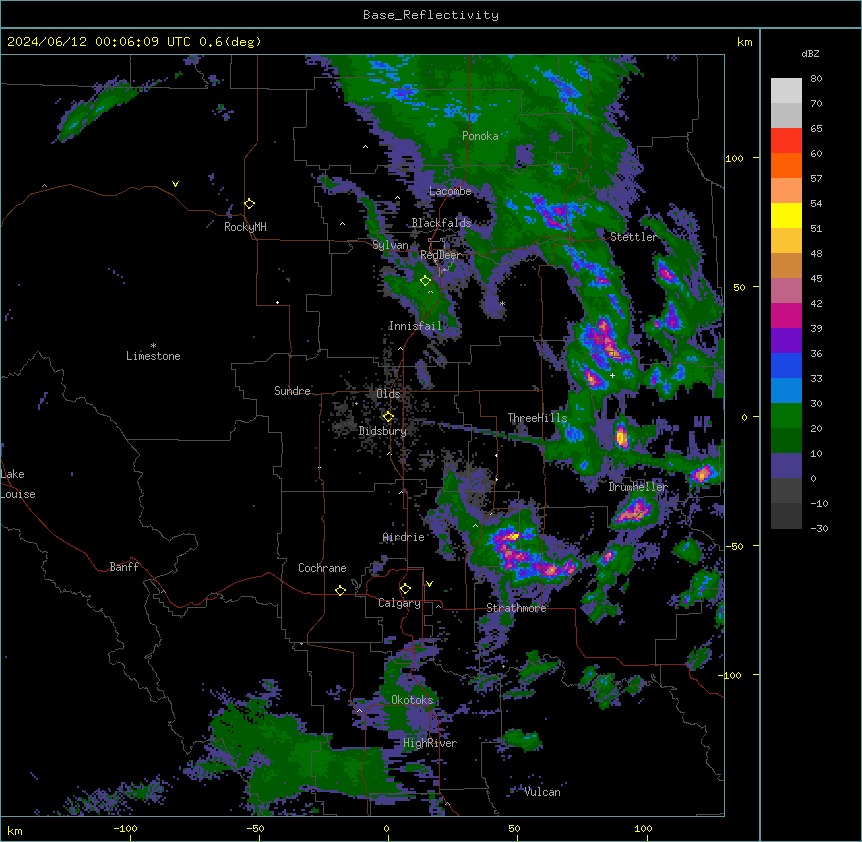
Task: Select the Lake Louise label
Action: (x=18, y=484)
